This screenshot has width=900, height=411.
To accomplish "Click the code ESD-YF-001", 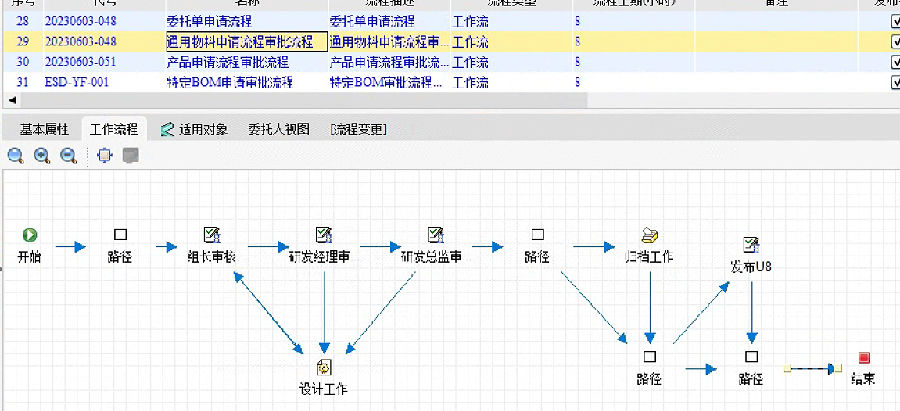I will [x=76, y=82].
